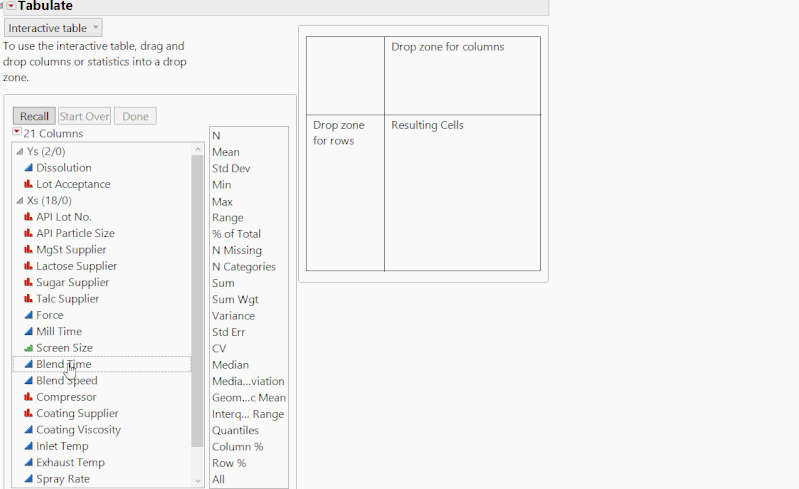Select the Mean statistic
The width and height of the screenshot is (799, 489).
(226, 152)
